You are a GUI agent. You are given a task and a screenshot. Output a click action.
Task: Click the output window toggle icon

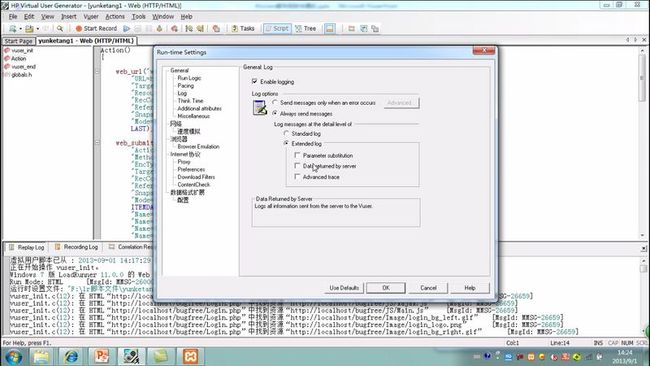click(330, 28)
